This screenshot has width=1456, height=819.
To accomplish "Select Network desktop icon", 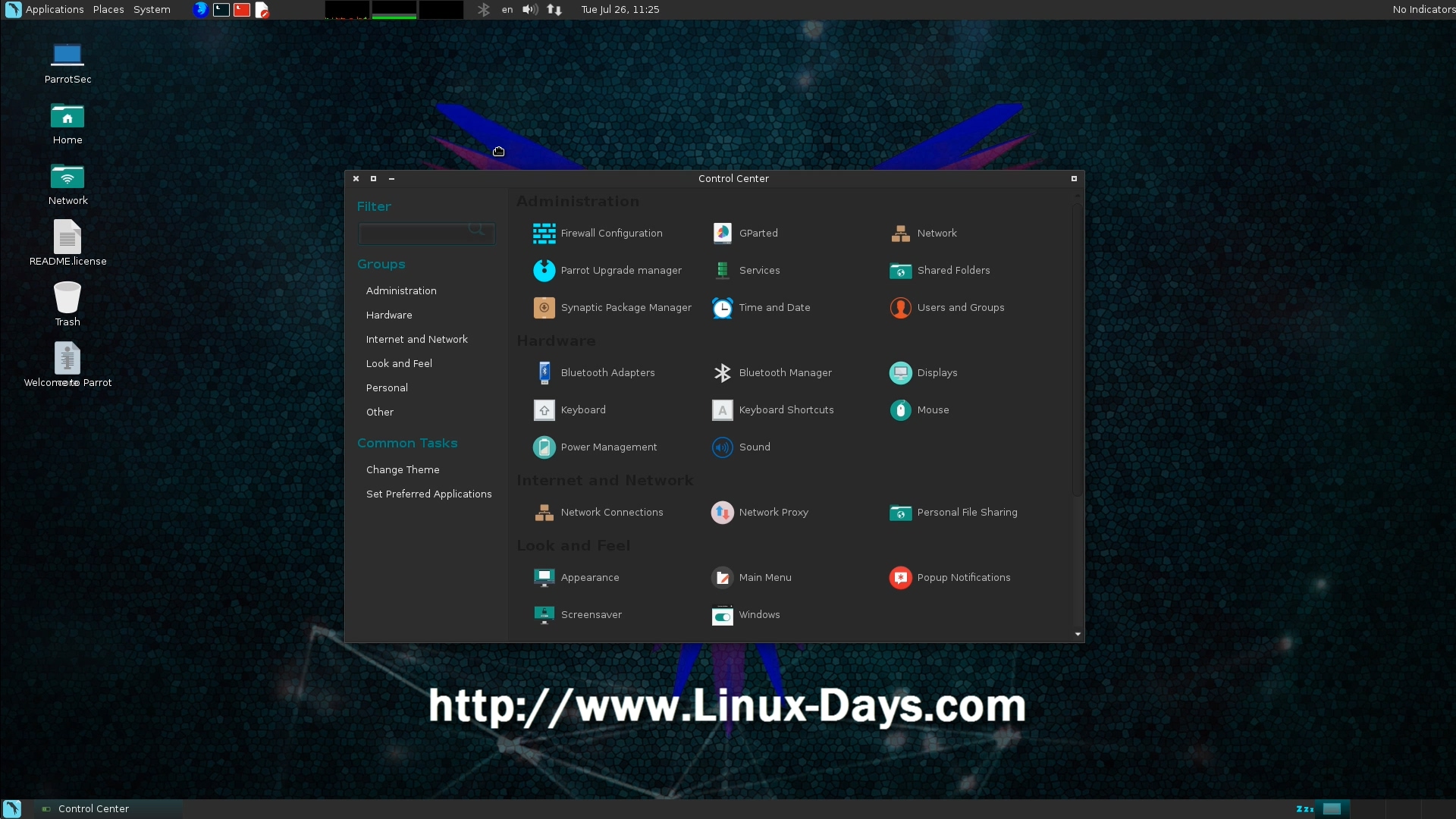I will 67,184.
